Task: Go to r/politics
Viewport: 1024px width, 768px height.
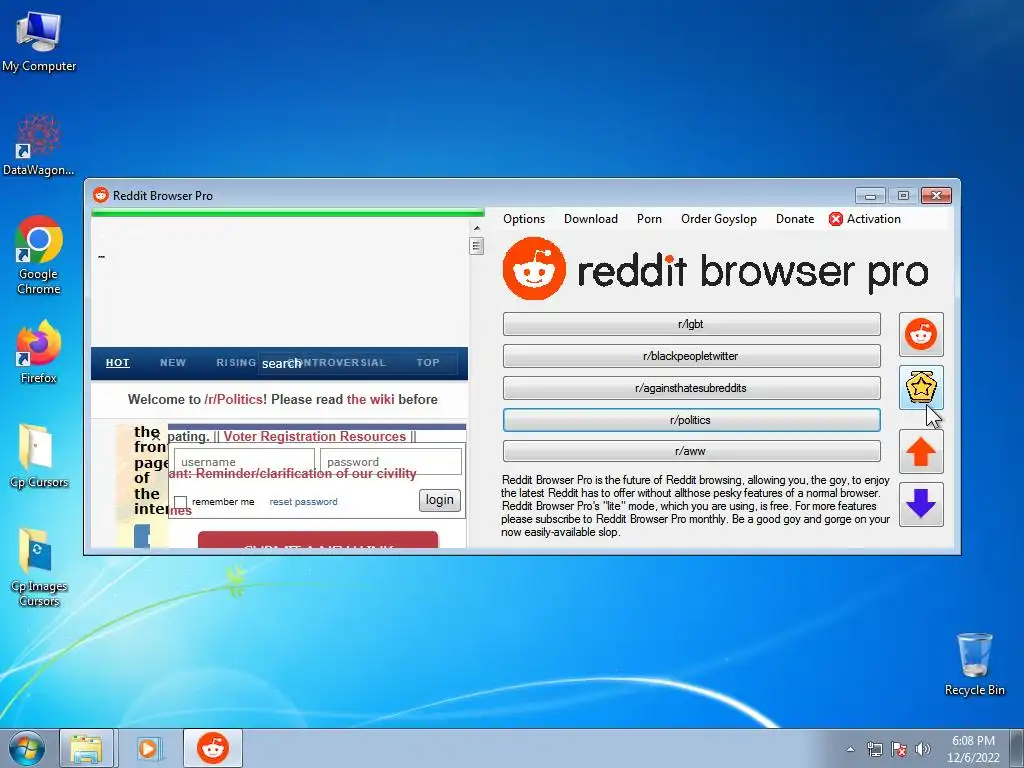Action: pyautogui.click(x=692, y=420)
